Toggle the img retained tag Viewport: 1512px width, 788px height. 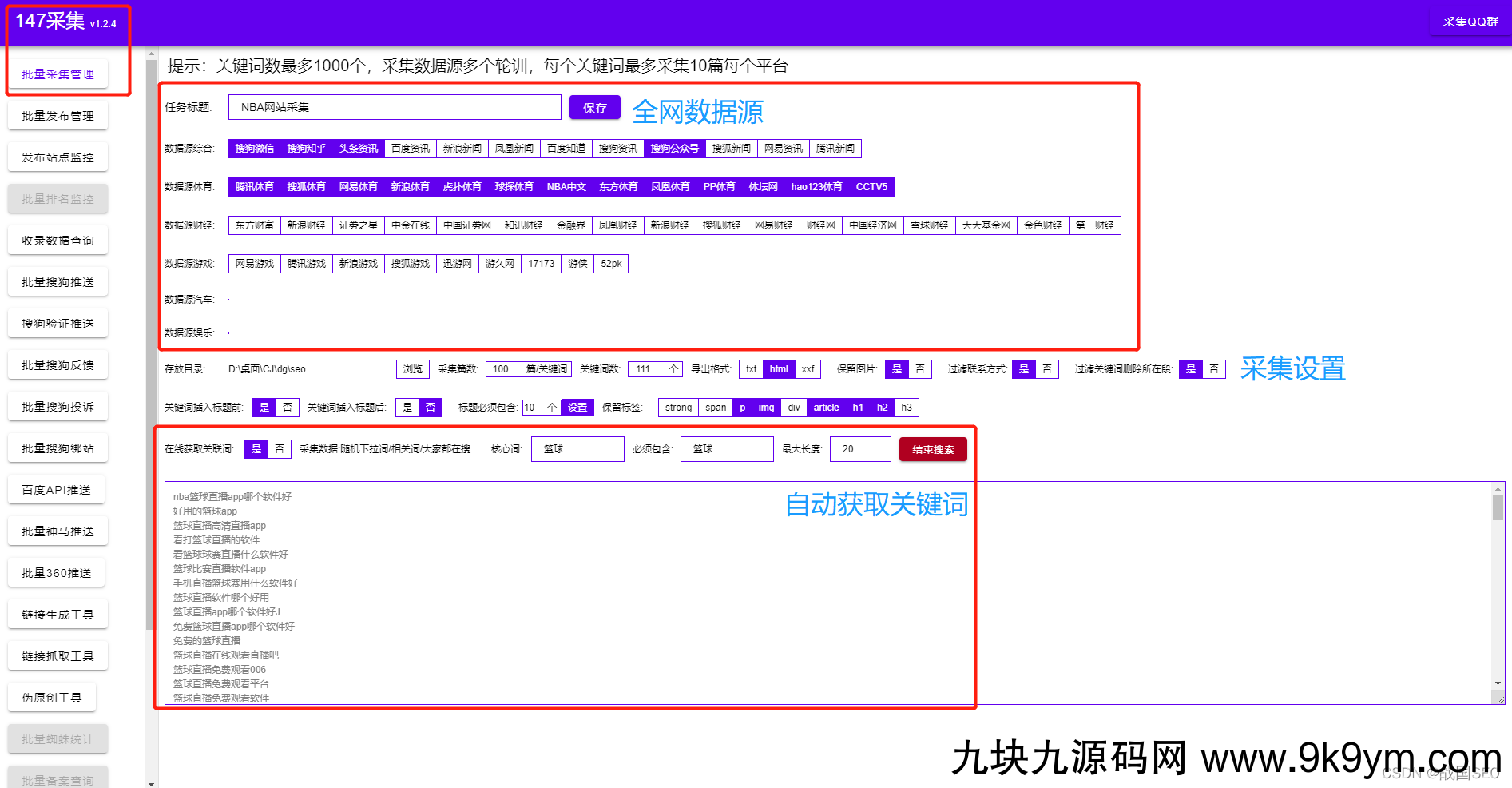pos(766,408)
